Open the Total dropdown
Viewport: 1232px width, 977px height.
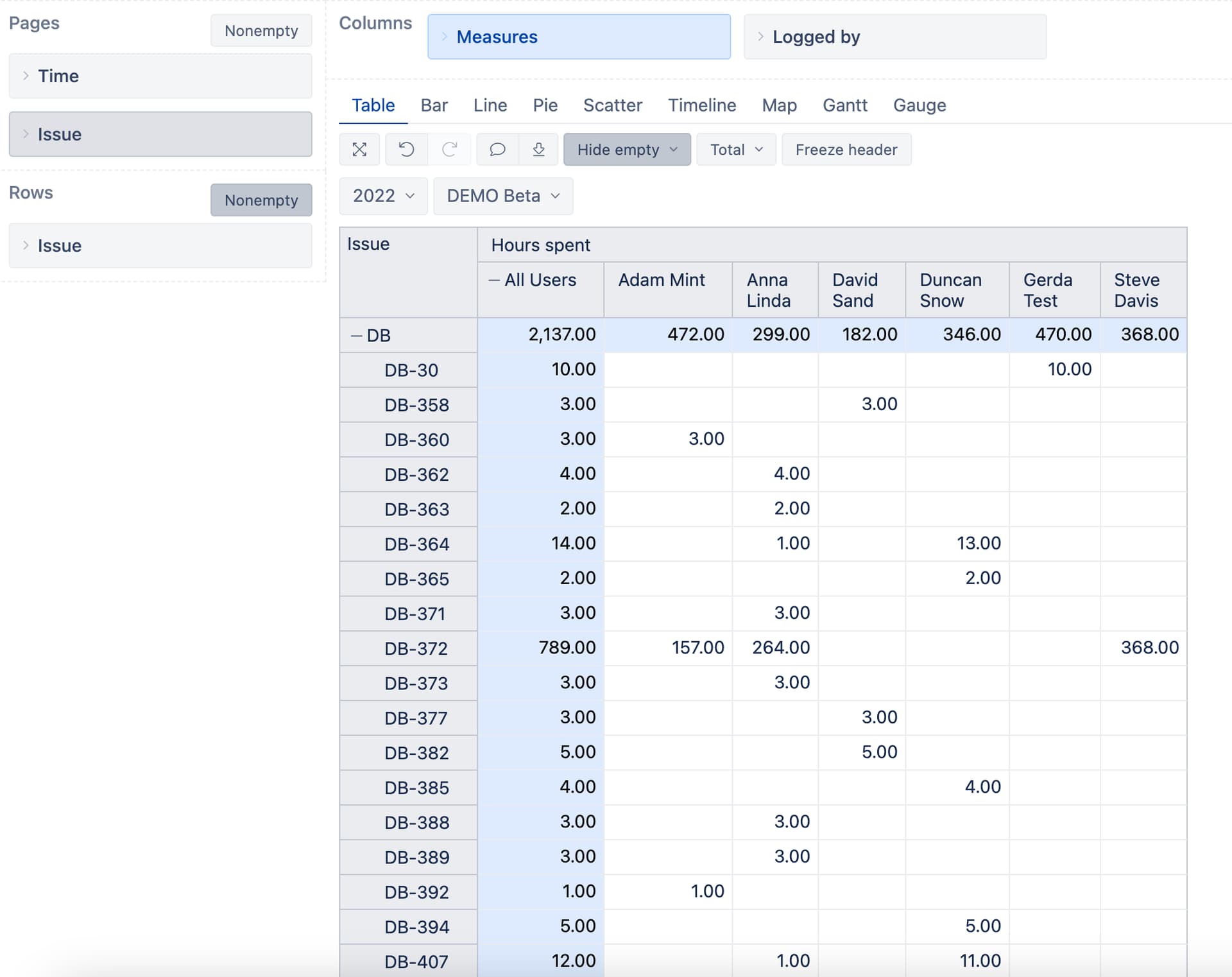point(735,149)
